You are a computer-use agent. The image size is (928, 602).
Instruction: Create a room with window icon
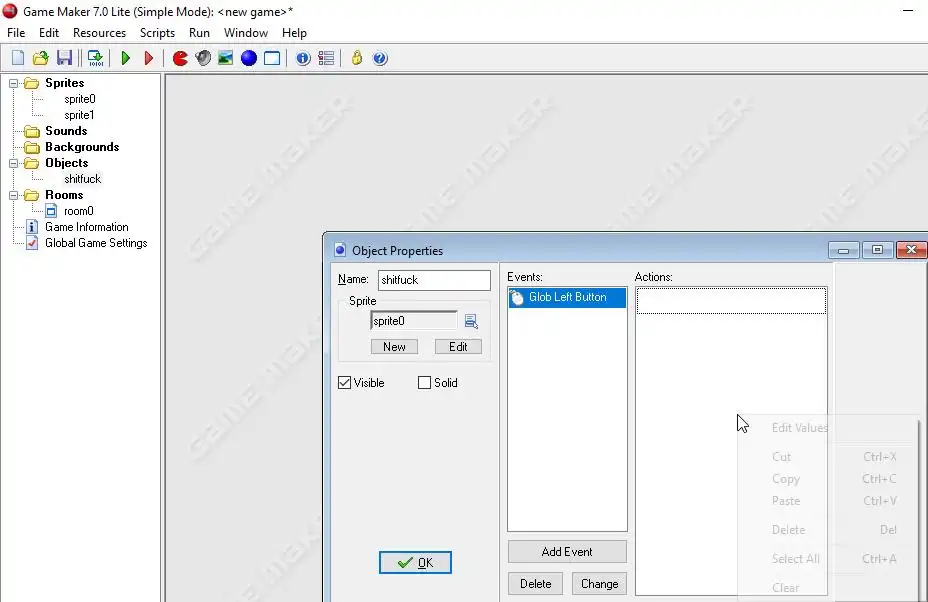(272, 58)
